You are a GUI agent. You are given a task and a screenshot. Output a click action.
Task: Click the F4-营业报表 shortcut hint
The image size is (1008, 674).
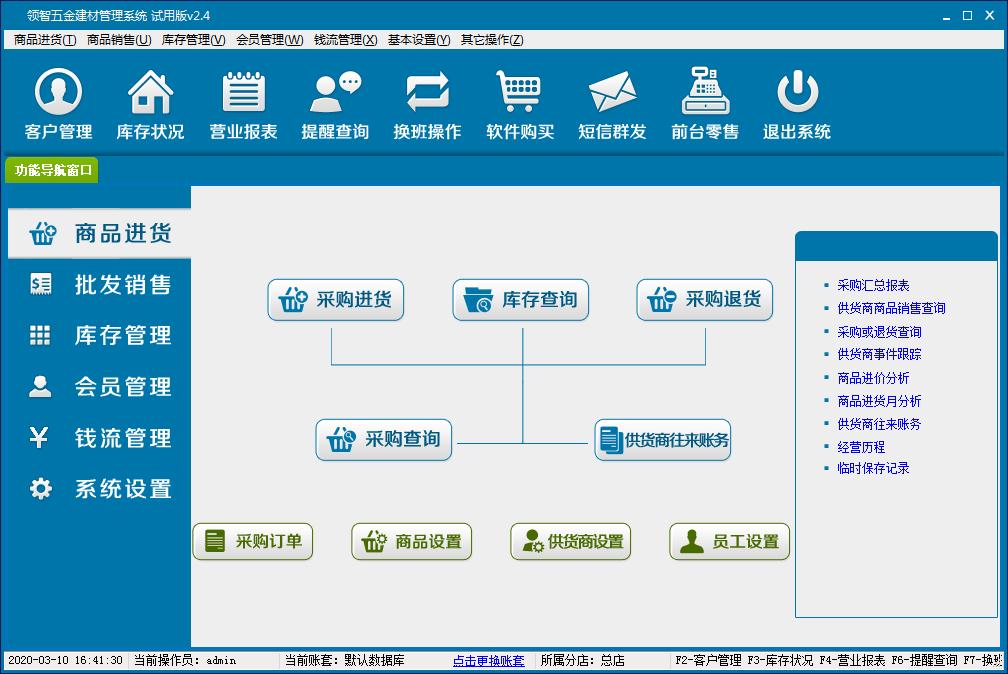tap(852, 660)
